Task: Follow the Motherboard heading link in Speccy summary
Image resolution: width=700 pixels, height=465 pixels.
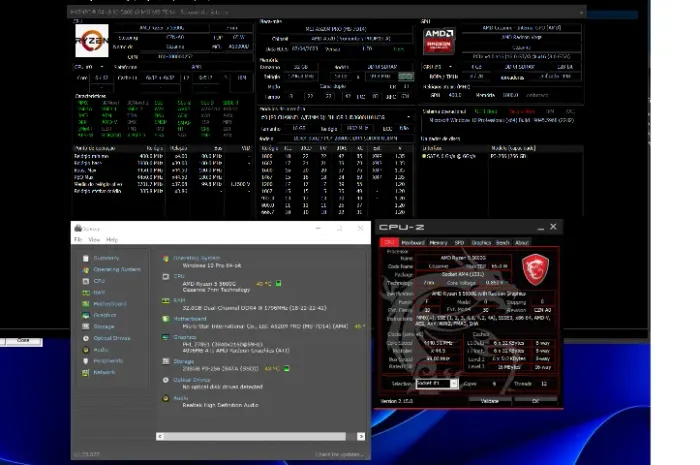Action: pos(190,319)
